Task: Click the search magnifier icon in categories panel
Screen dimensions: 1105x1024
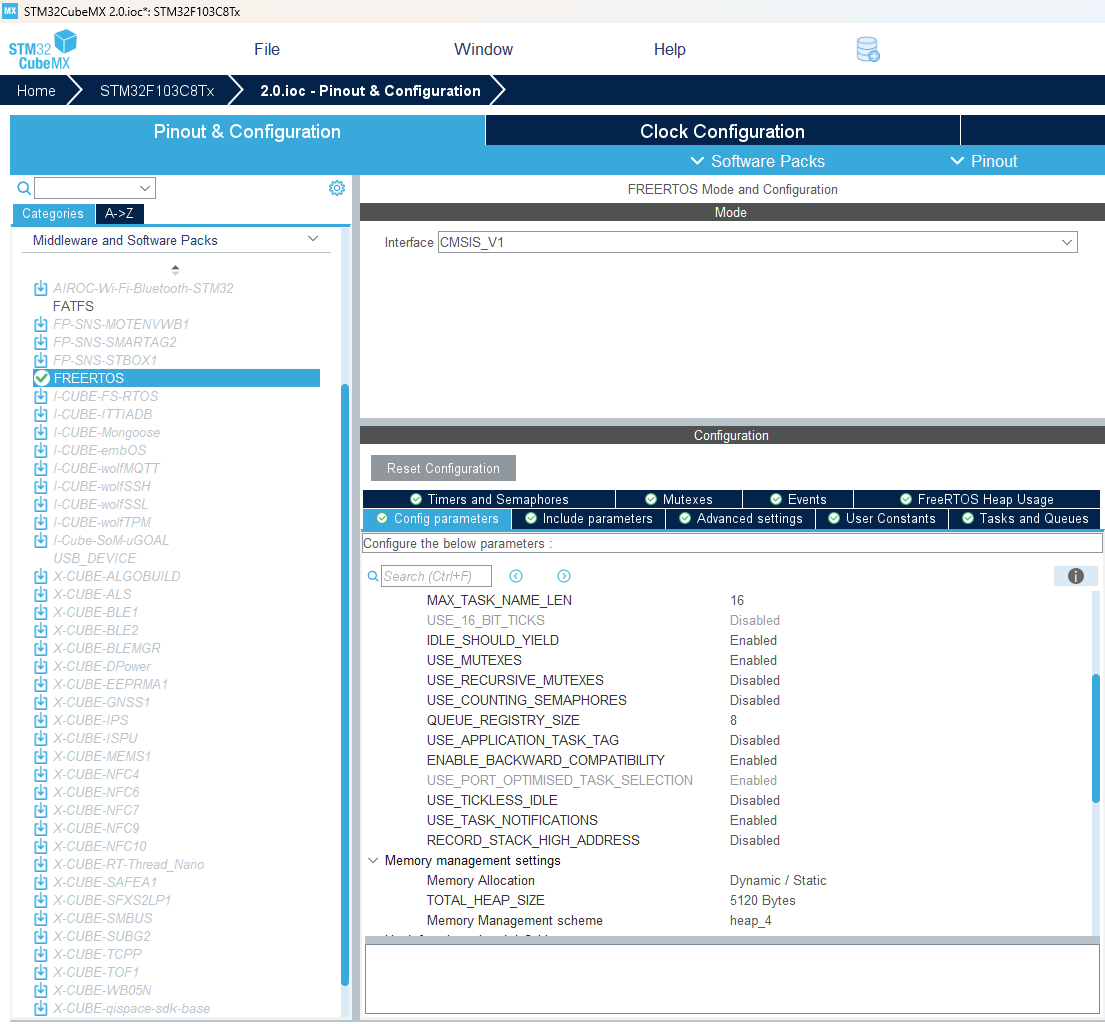Action: coord(23,188)
